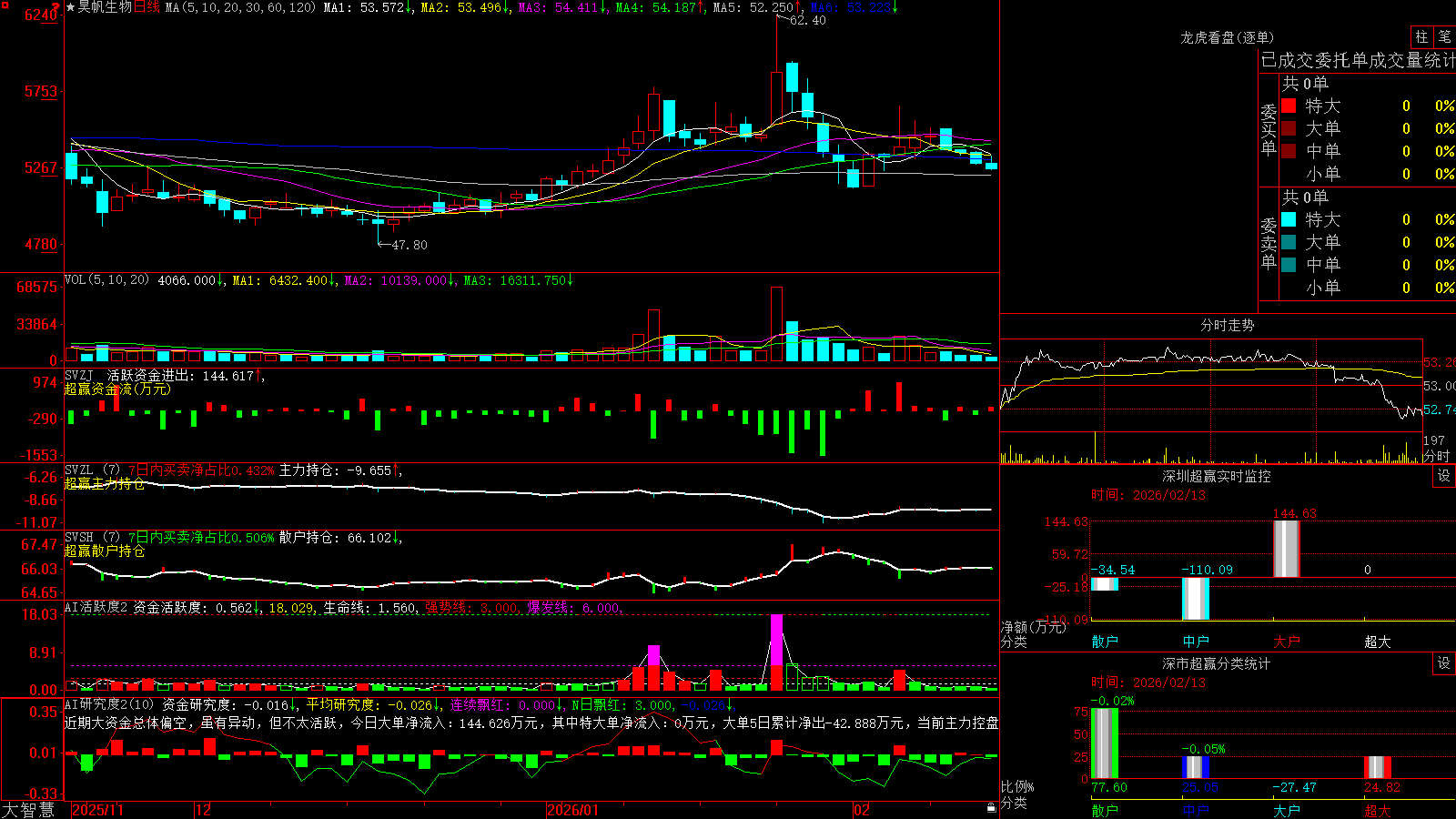Click the 委卖单 section label
This screenshot has height=819, width=1456.
1269,244
